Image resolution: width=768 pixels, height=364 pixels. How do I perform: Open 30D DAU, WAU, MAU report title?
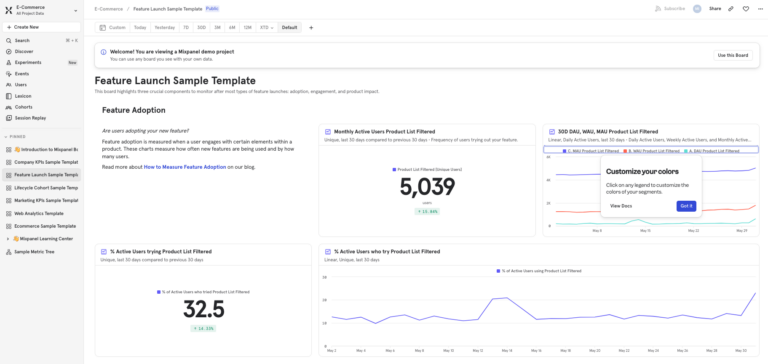608,131
